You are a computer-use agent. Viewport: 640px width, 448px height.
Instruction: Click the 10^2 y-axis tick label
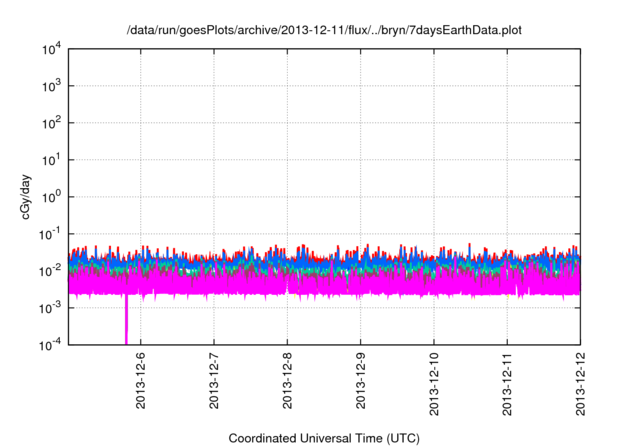tap(51, 123)
